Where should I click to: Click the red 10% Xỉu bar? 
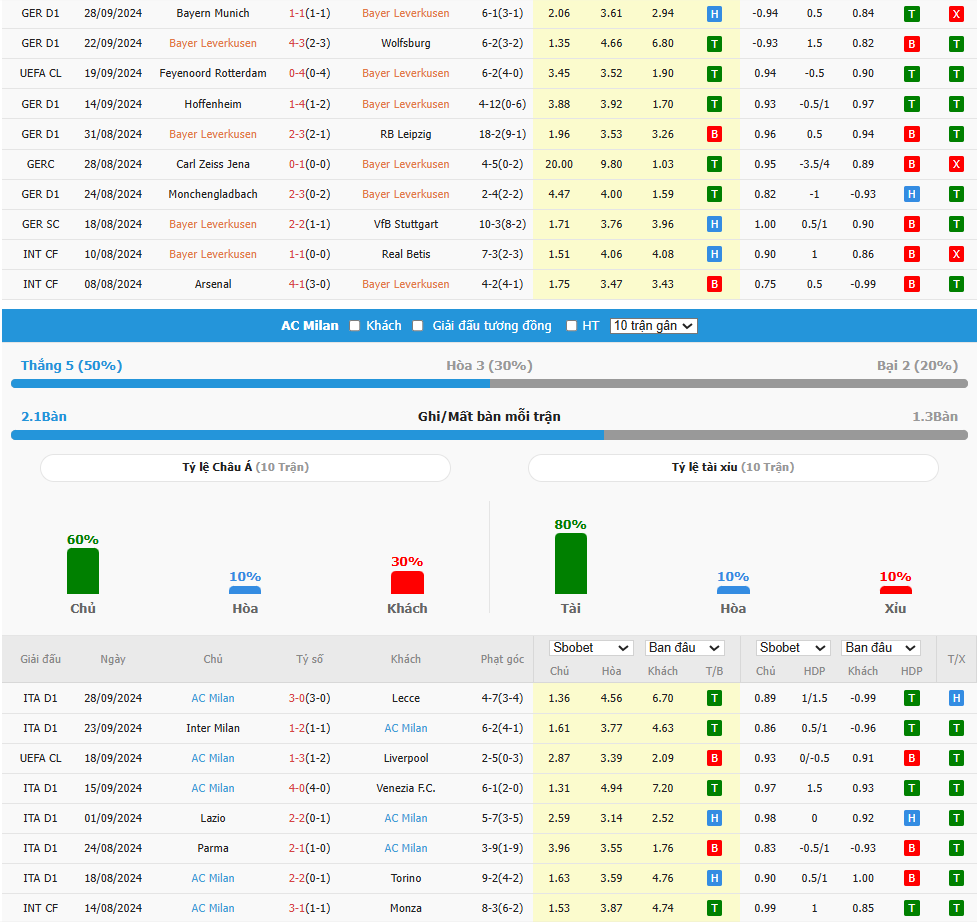(x=895, y=590)
